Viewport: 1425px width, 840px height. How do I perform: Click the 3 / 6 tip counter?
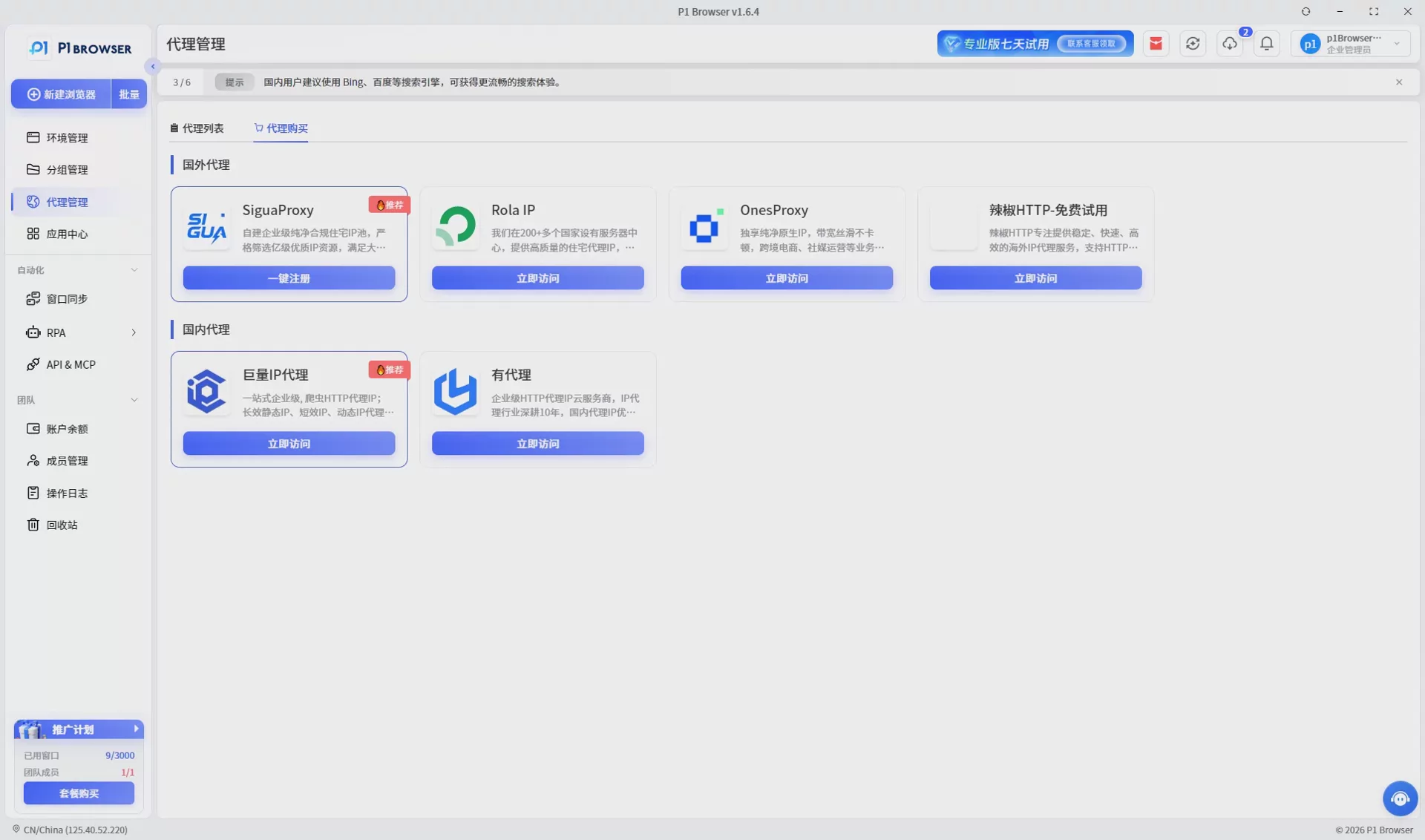tap(182, 82)
